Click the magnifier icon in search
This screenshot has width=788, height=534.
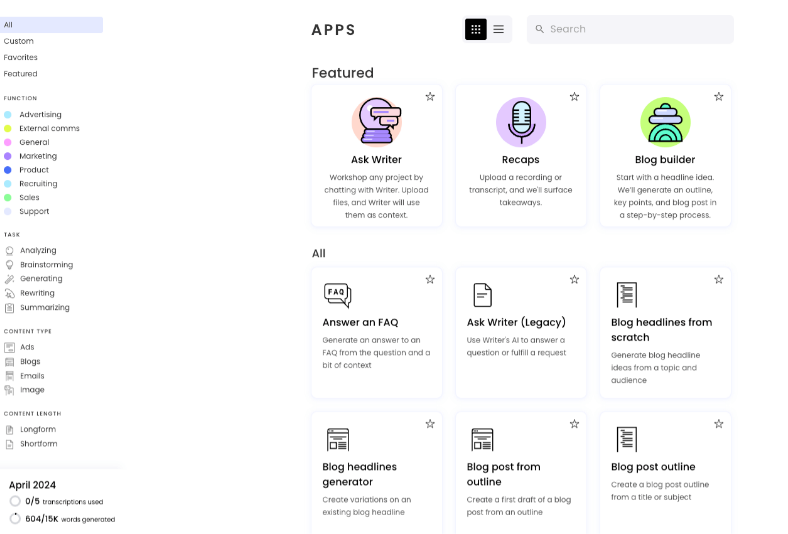[539, 29]
